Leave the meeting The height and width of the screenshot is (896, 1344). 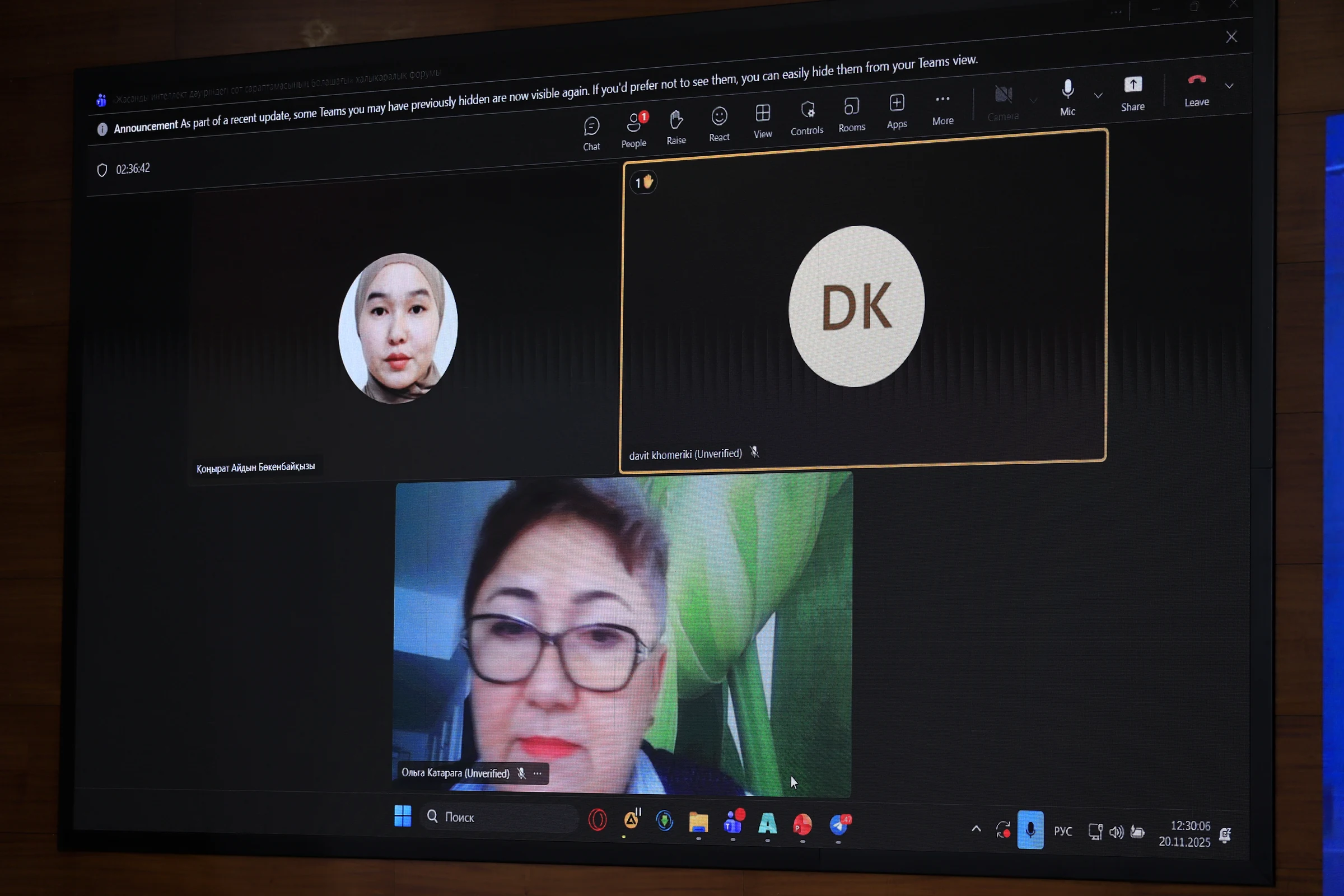[x=1197, y=90]
